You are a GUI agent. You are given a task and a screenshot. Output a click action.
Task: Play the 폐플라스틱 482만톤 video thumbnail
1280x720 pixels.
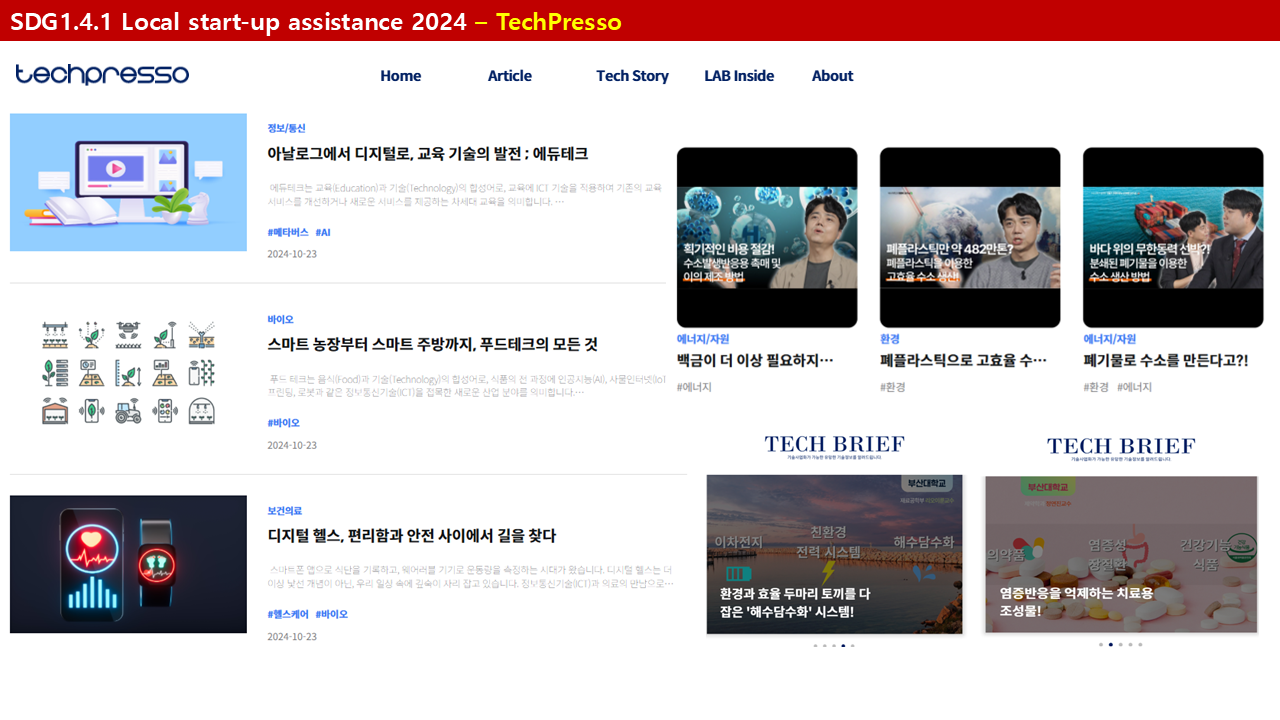click(970, 237)
